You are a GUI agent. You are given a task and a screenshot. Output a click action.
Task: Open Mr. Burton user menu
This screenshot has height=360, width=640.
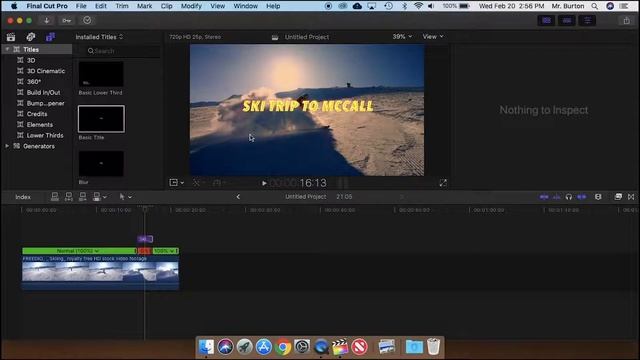click(568, 6)
